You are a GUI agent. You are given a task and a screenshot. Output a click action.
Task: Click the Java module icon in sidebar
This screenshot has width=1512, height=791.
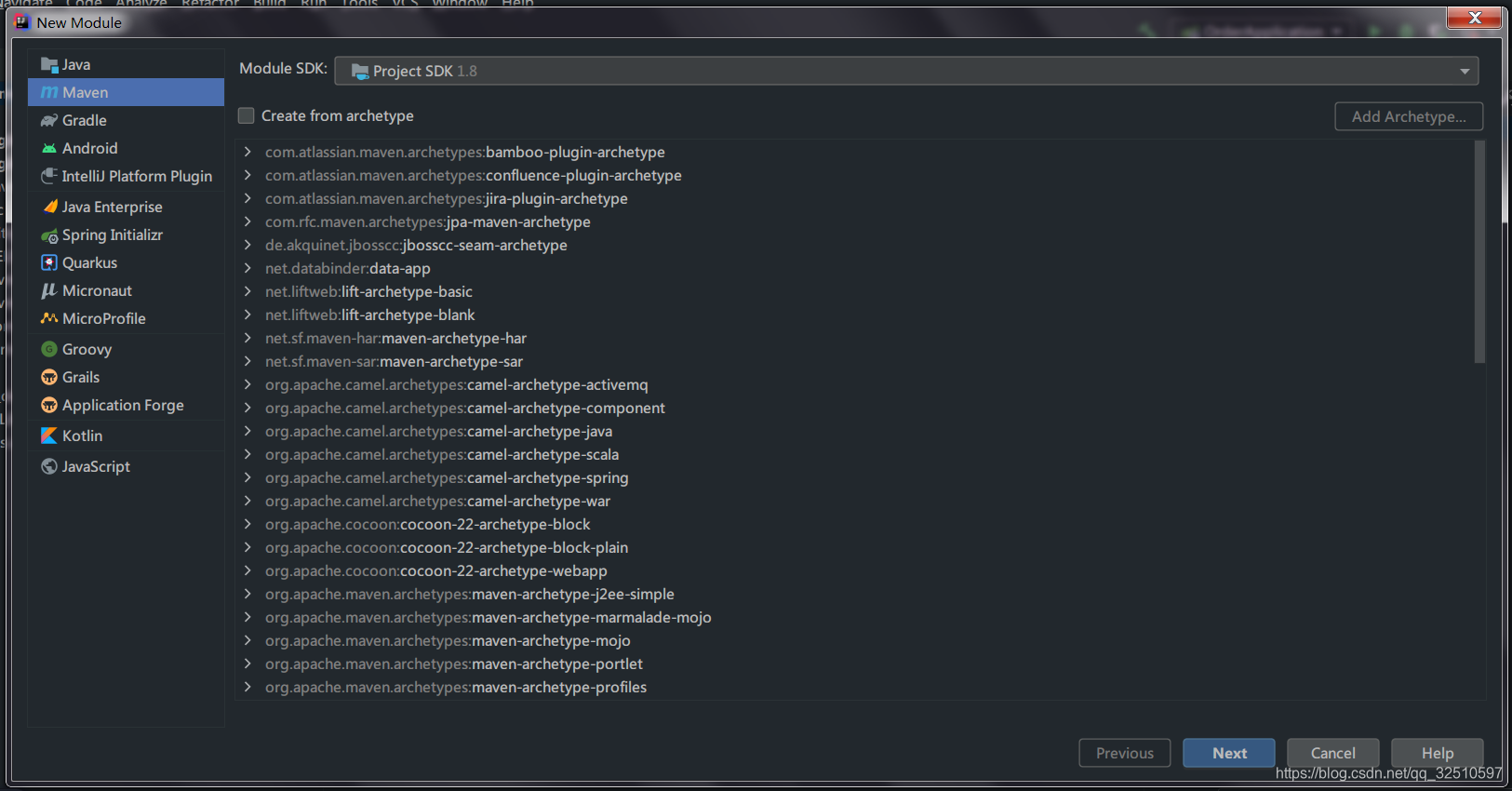pos(49,64)
